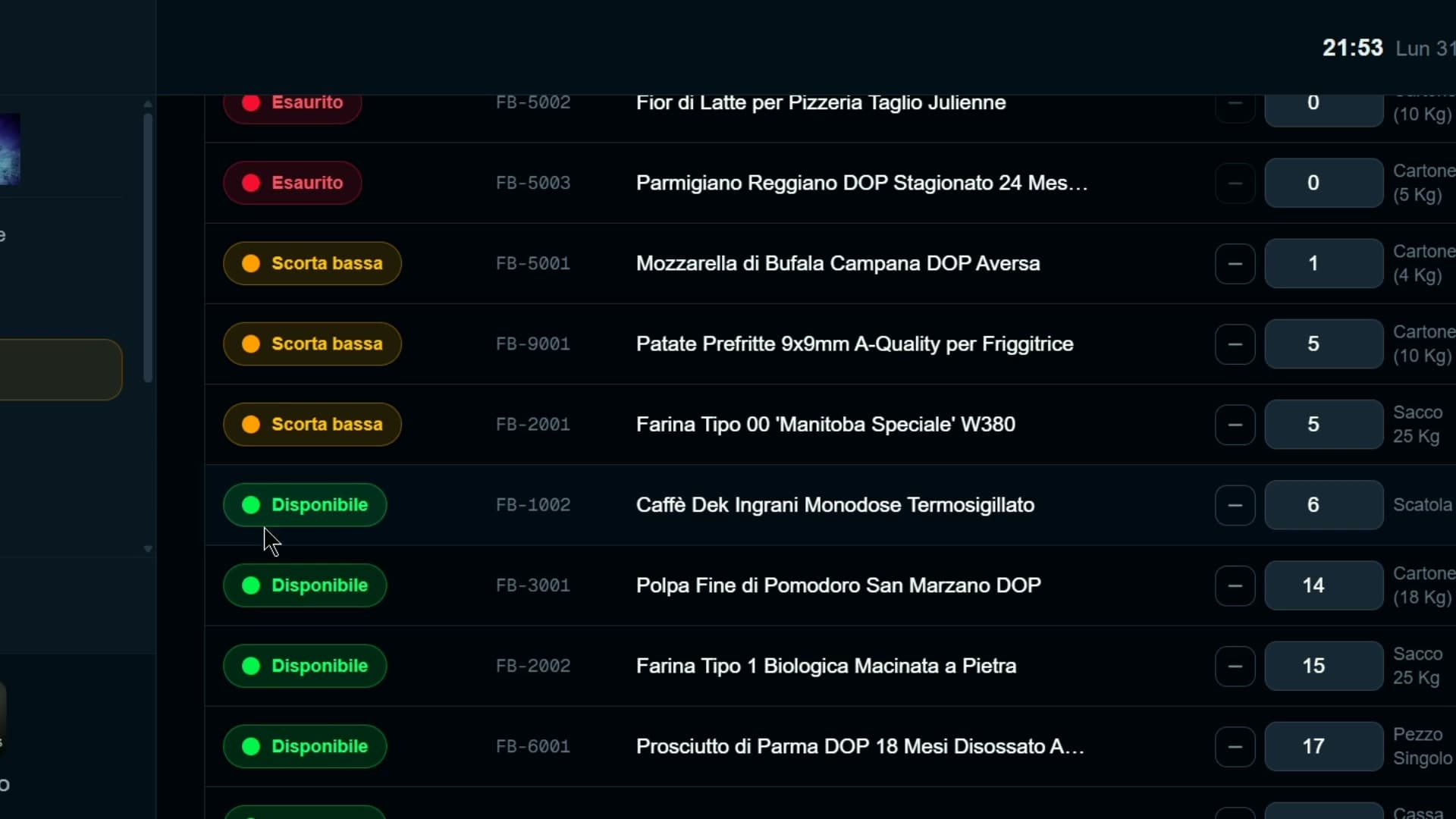Click quantity field showing 15 for Farina Tipo 1

click(x=1324, y=666)
